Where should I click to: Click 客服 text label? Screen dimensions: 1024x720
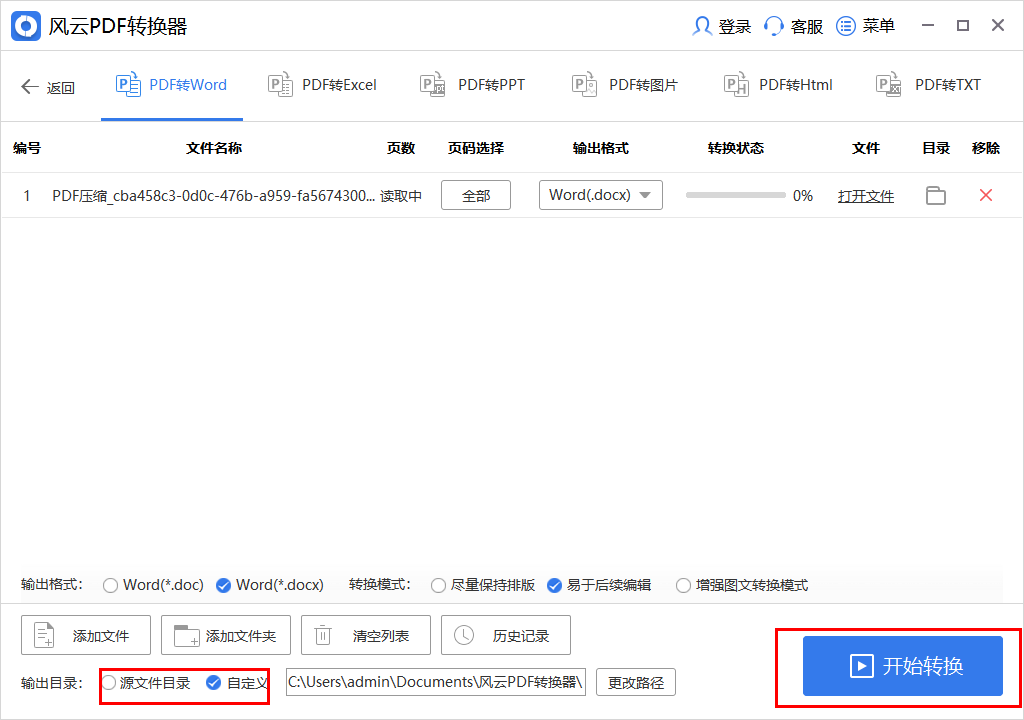tap(807, 27)
